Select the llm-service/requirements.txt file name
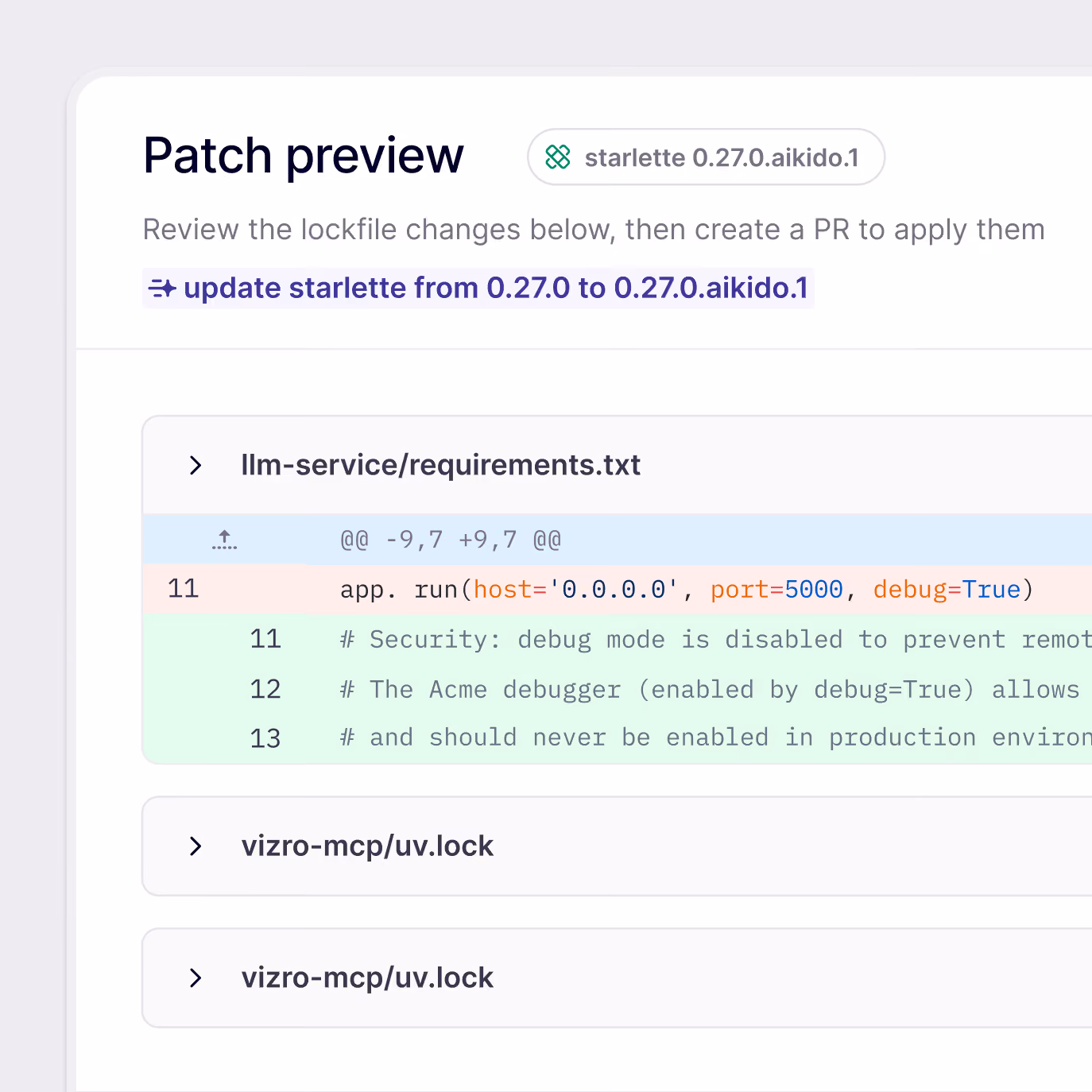1092x1092 pixels. tap(441, 465)
